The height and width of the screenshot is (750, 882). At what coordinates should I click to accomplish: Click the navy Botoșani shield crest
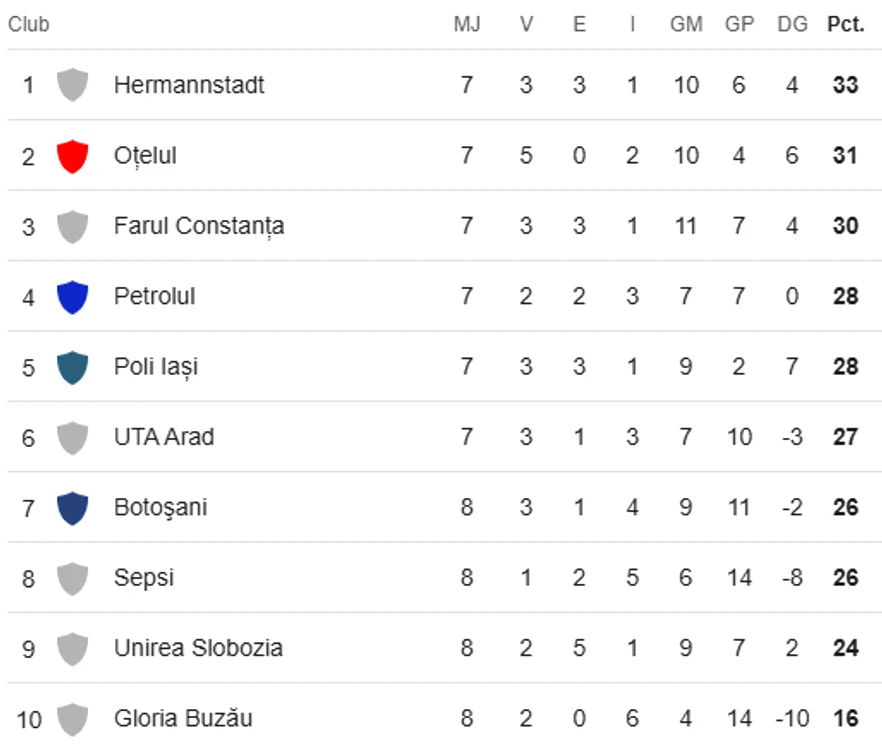(73, 508)
